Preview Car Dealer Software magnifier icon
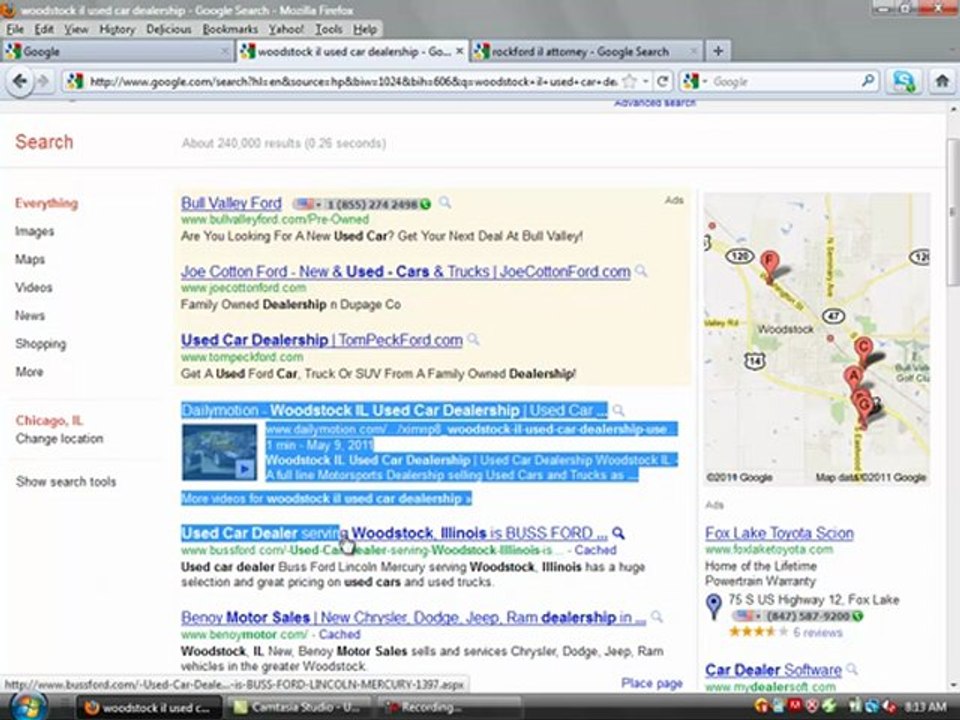The width and height of the screenshot is (960, 720). tap(852, 669)
